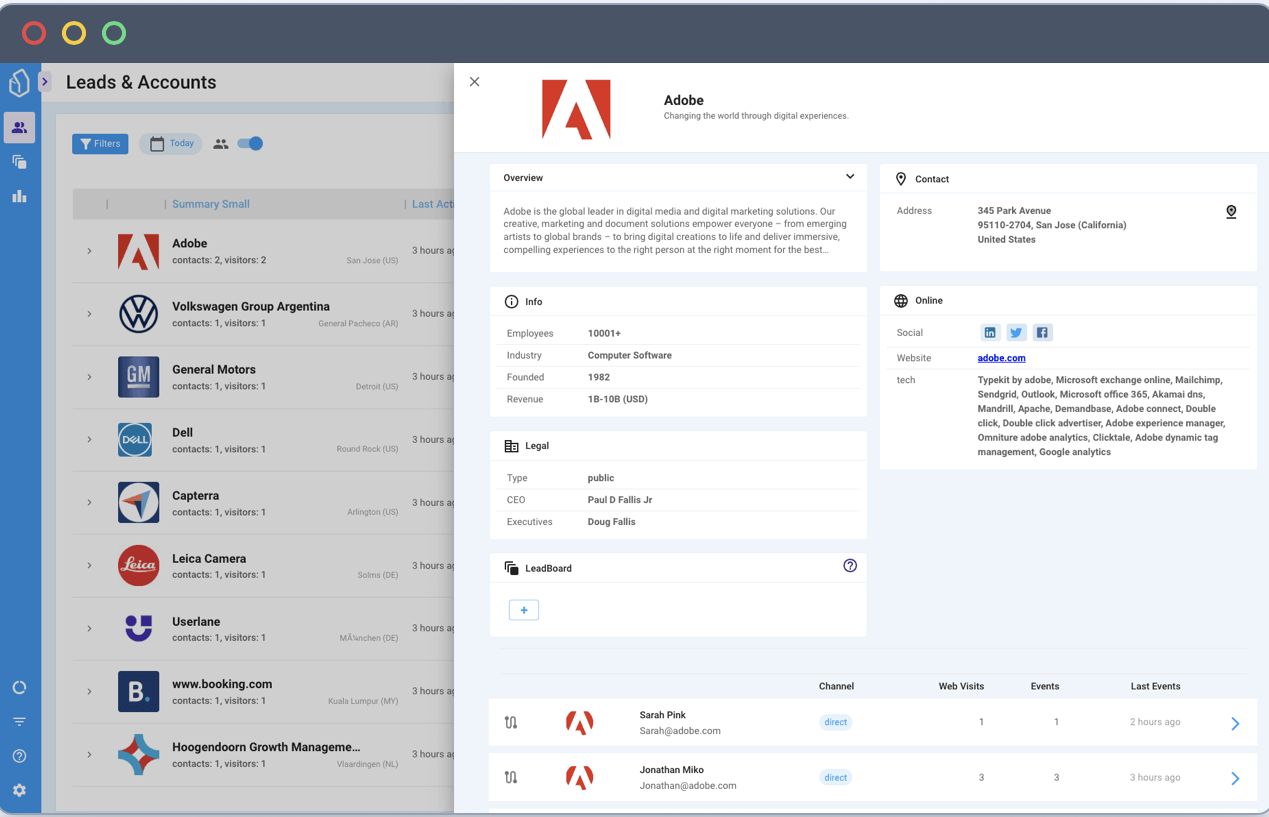Viewport: 1269px width, 817px height.
Task: Expand the Hoogendoorn Growth Management row
Action: pos(89,755)
